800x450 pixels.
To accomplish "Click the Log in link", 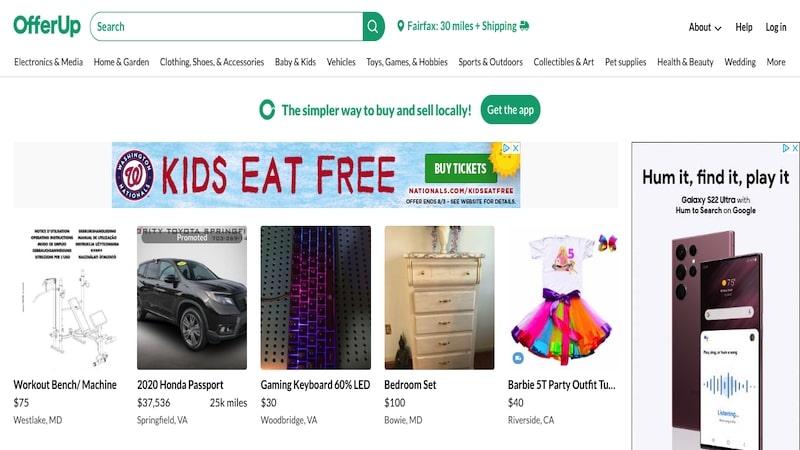I will (x=776, y=28).
